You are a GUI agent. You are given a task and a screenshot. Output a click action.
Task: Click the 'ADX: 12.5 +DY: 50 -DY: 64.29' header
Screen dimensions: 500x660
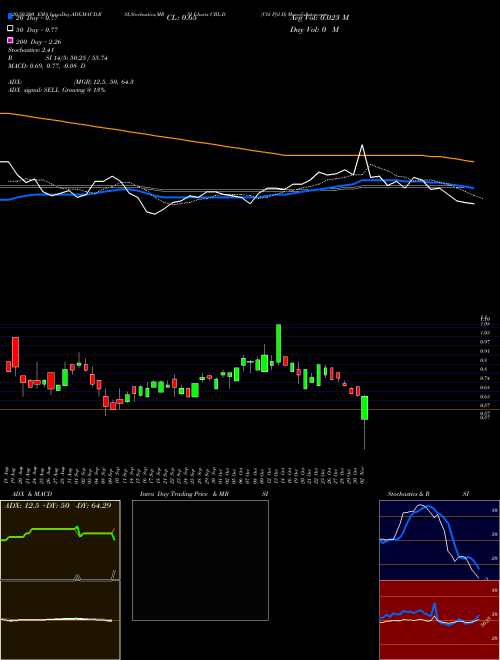[58, 505]
